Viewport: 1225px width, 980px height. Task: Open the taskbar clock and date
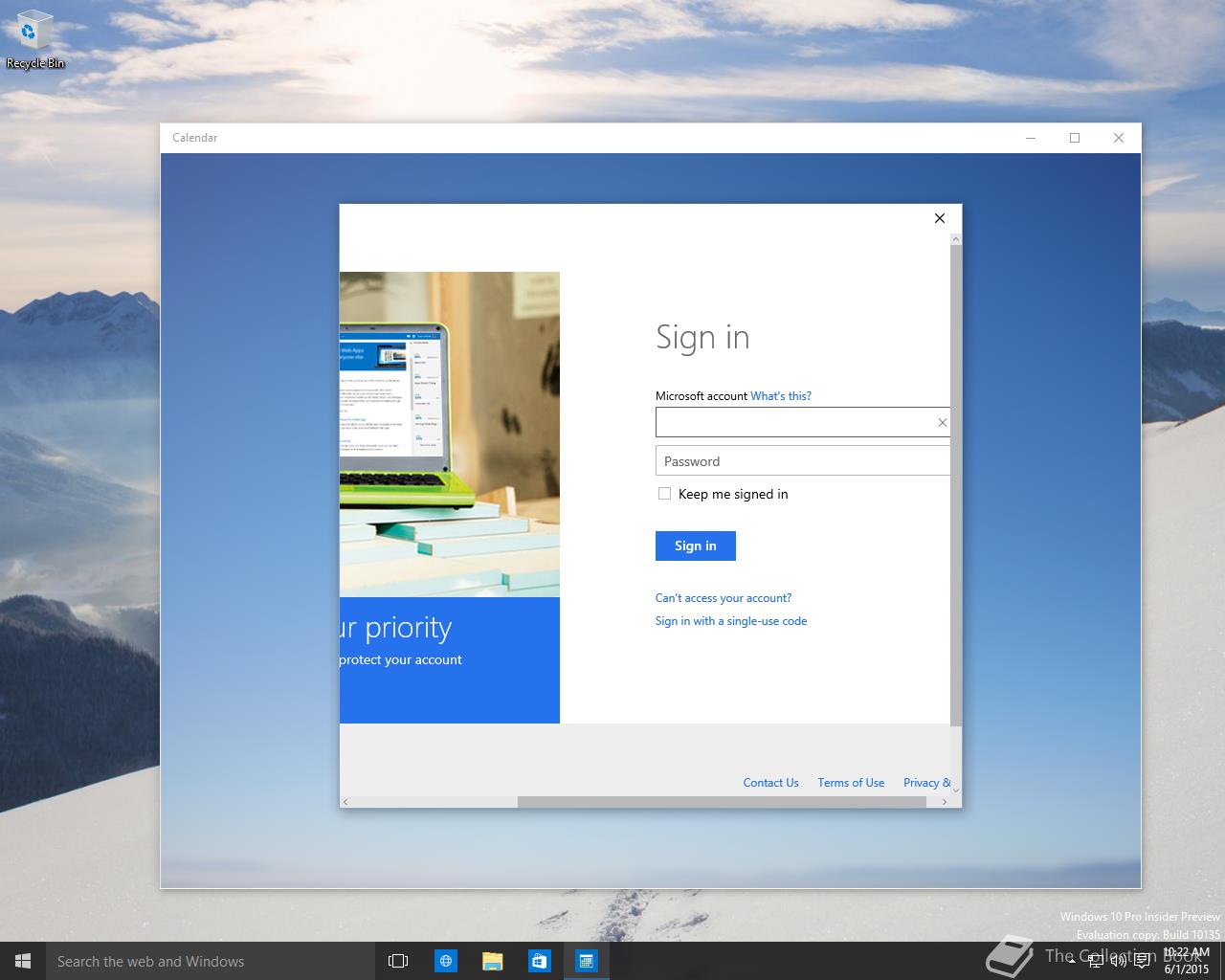pyautogui.click(x=1186, y=961)
